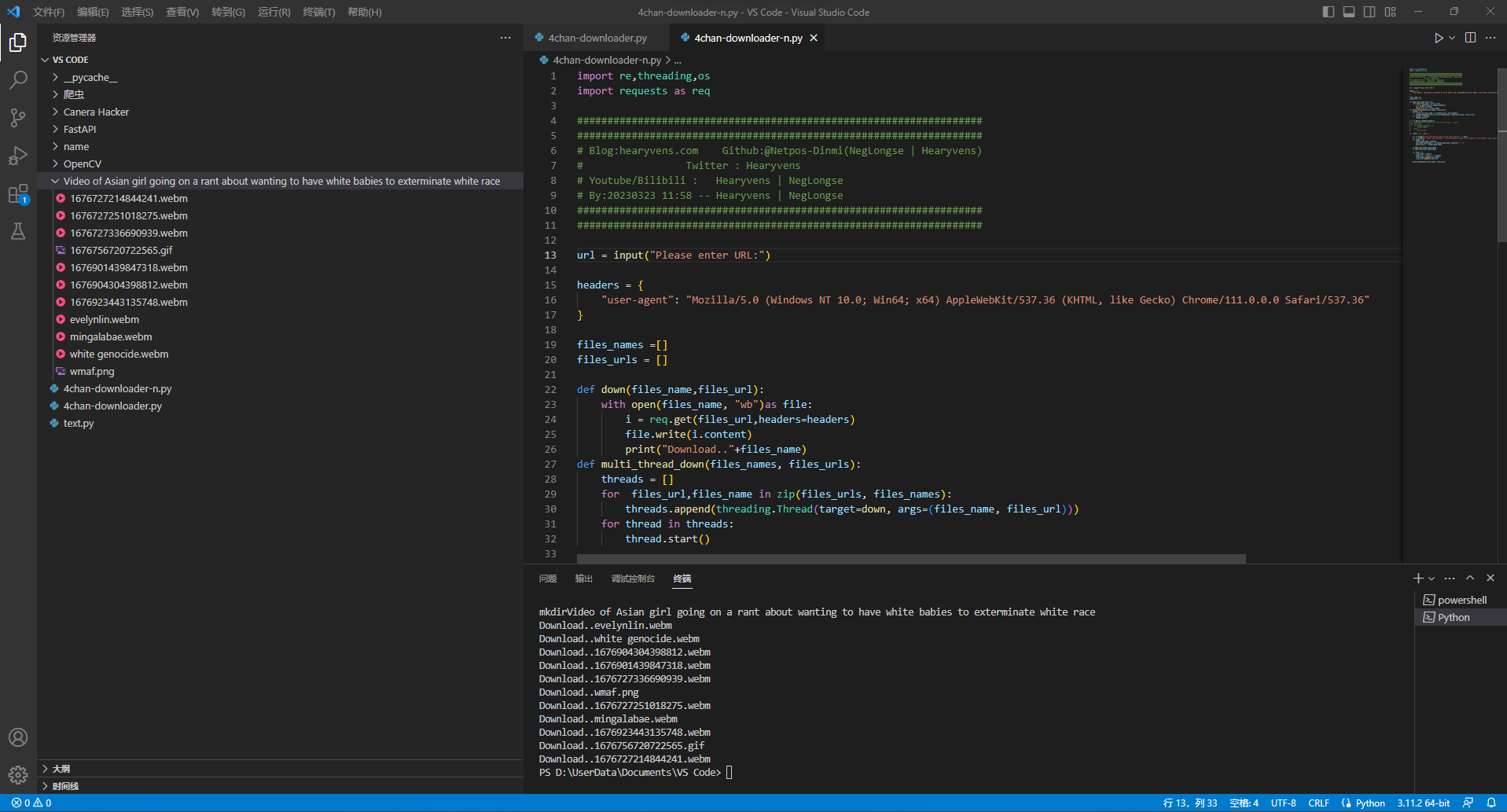Open the 调试控制台 Debug Console tab
Viewport: 1507px width, 812px height.
[633, 579]
